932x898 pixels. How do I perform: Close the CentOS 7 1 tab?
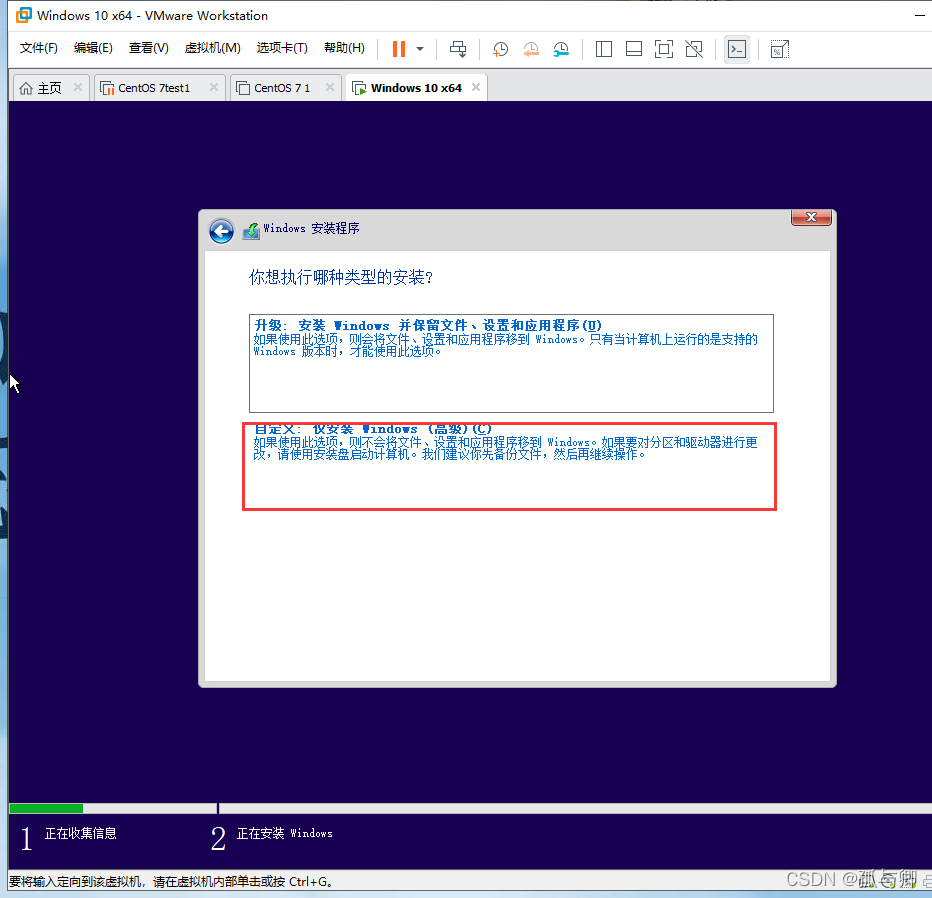click(330, 87)
